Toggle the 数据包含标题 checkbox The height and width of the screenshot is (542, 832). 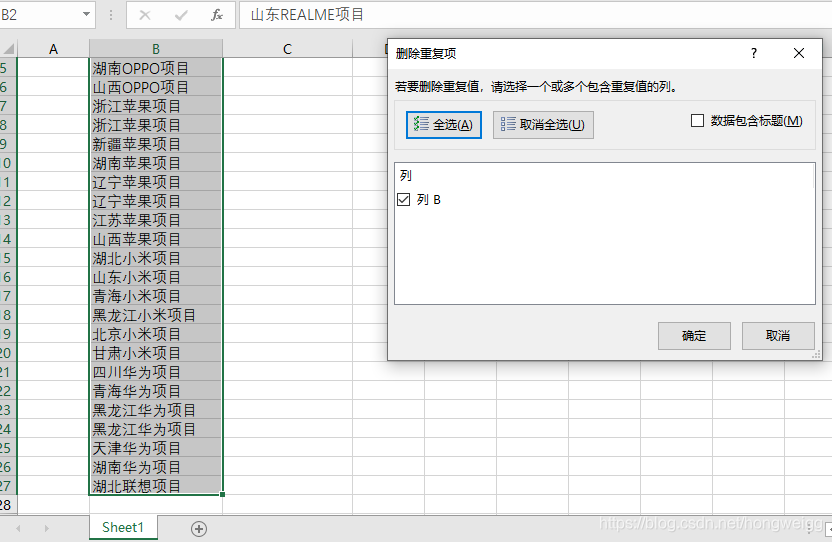pyautogui.click(x=697, y=121)
